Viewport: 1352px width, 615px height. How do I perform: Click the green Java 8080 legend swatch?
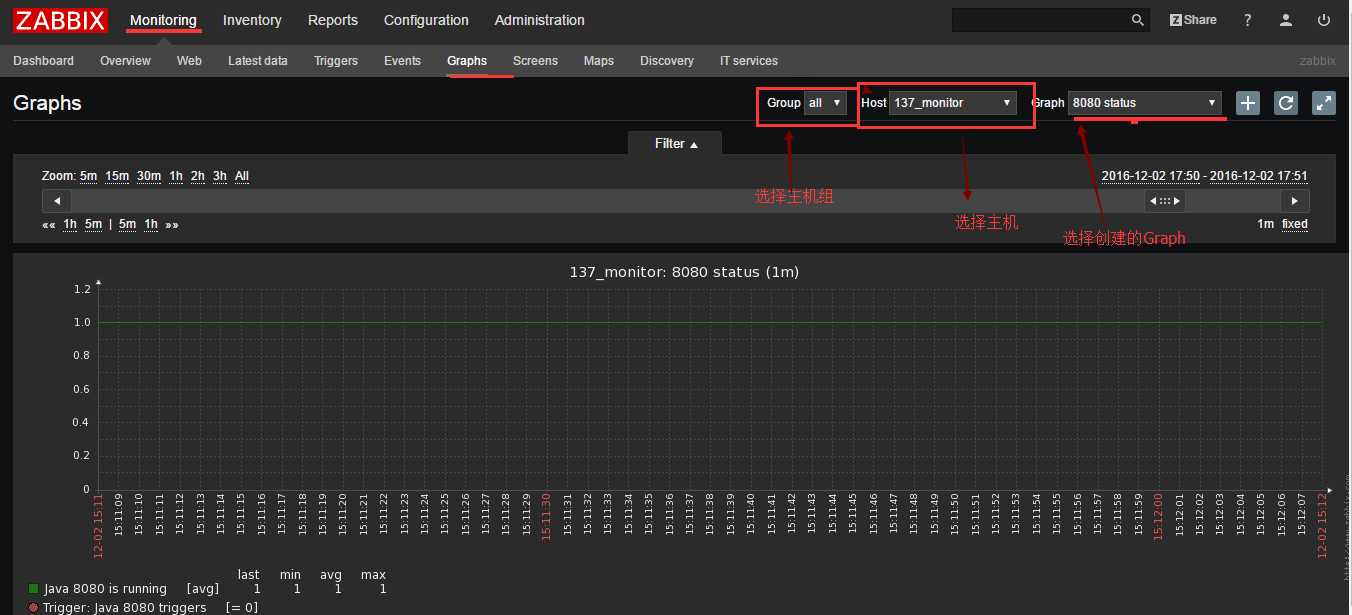coord(34,589)
